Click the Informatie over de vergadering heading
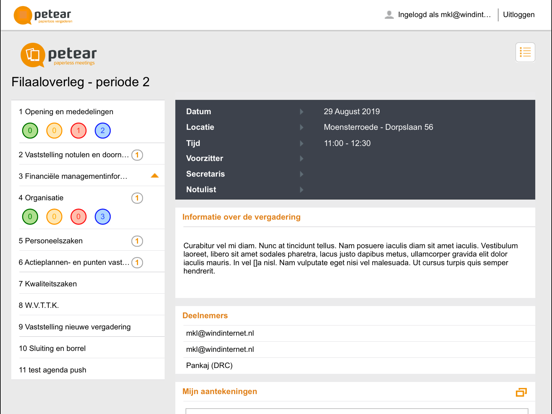This screenshot has height=414, width=552. point(242,217)
